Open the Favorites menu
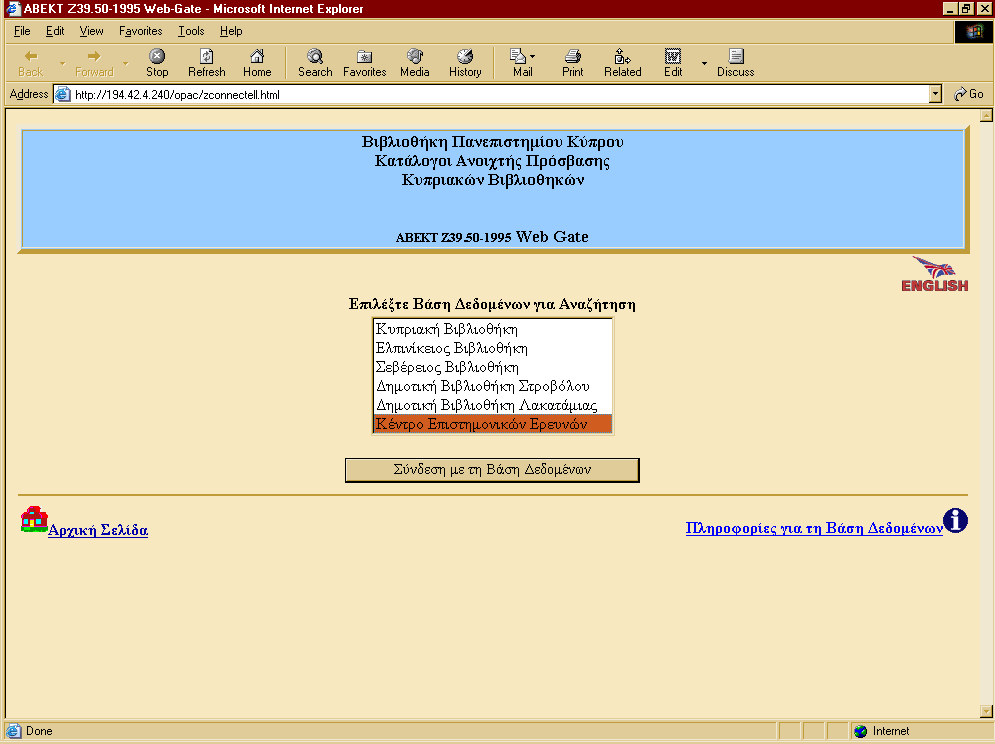 tap(141, 31)
